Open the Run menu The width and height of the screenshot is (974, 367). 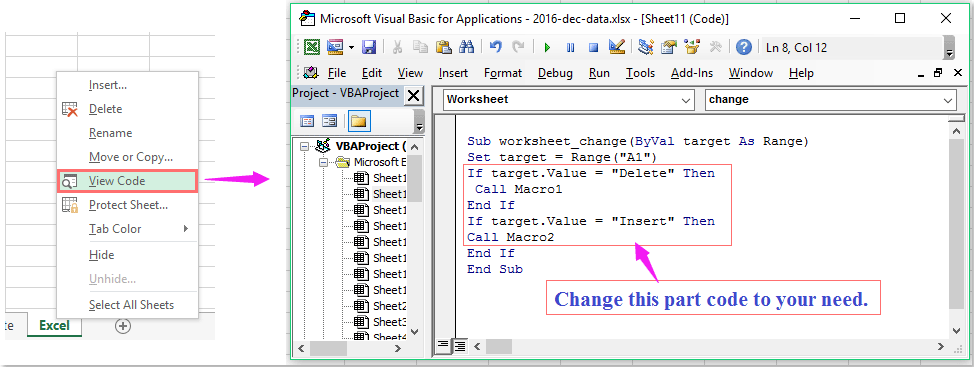tap(599, 73)
